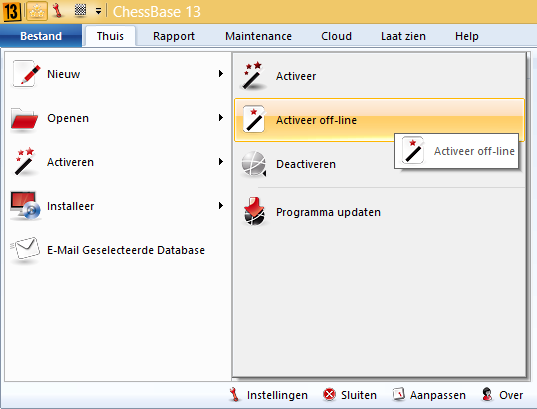
Task: Click the chess pieces icon in quick access toolbar
Action: point(37,11)
